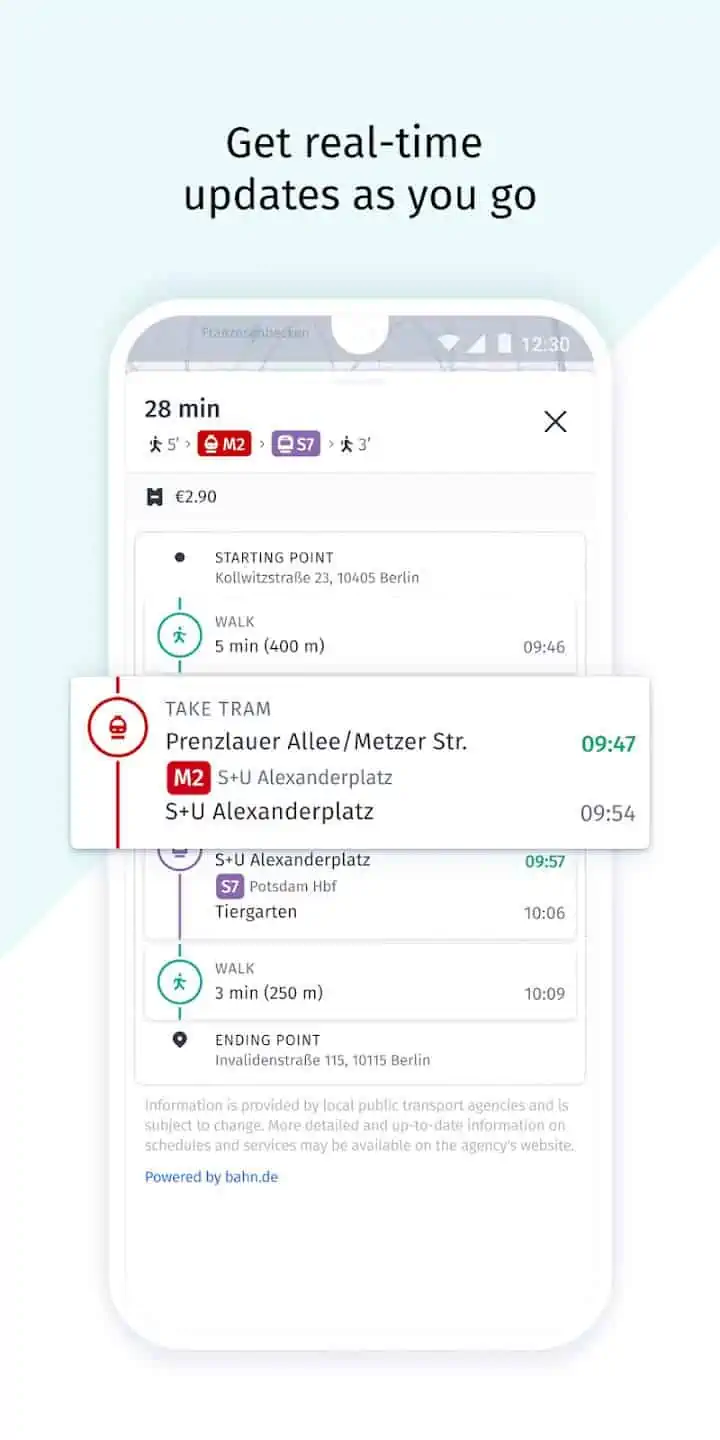Select the €2.90 ticket price row
This screenshot has height=1440, width=720.
(x=360, y=497)
